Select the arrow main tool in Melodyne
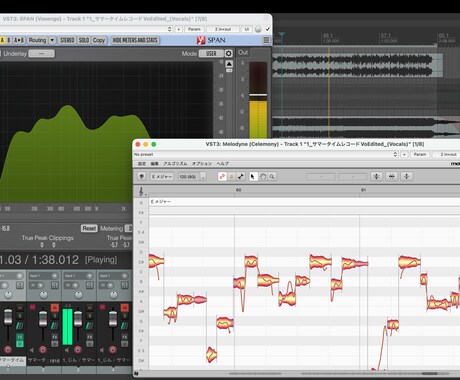 click(x=253, y=176)
